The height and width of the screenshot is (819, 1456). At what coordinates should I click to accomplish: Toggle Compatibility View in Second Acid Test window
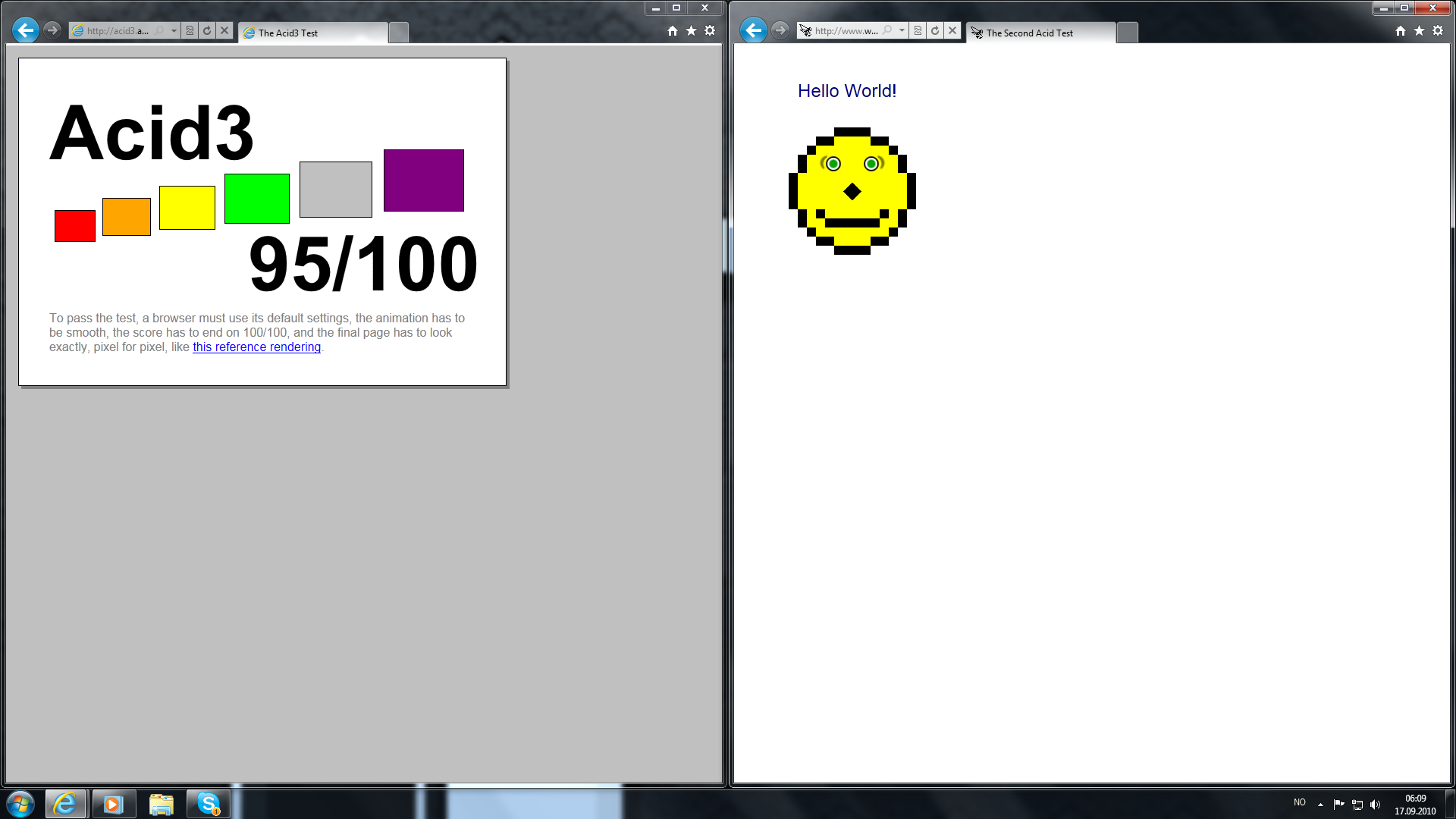[918, 30]
